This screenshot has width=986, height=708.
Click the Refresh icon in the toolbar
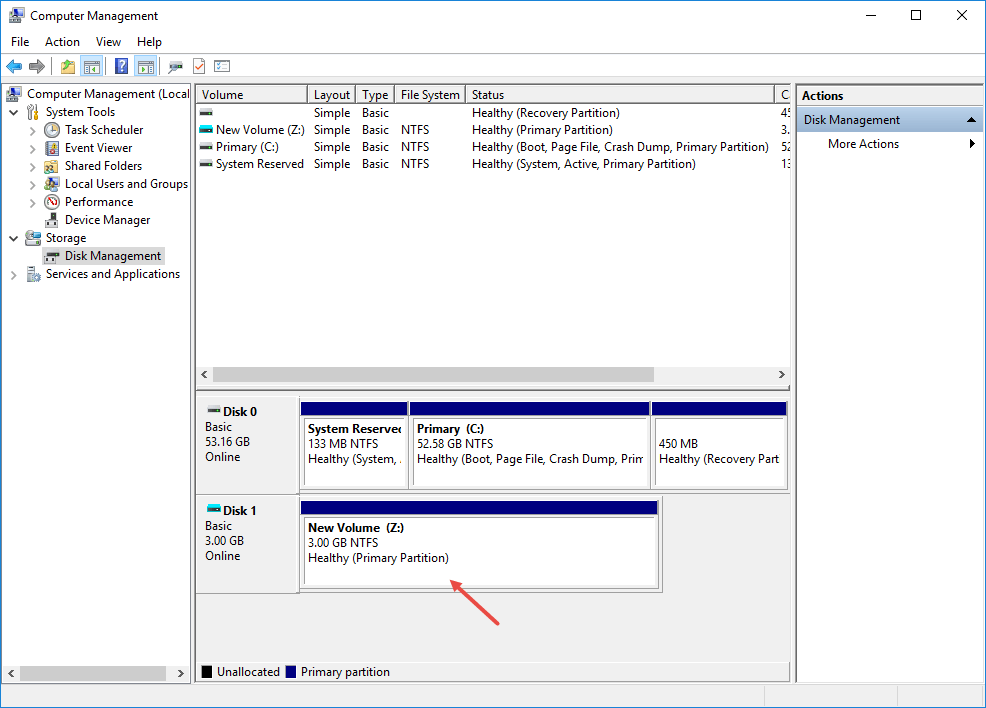199,66
